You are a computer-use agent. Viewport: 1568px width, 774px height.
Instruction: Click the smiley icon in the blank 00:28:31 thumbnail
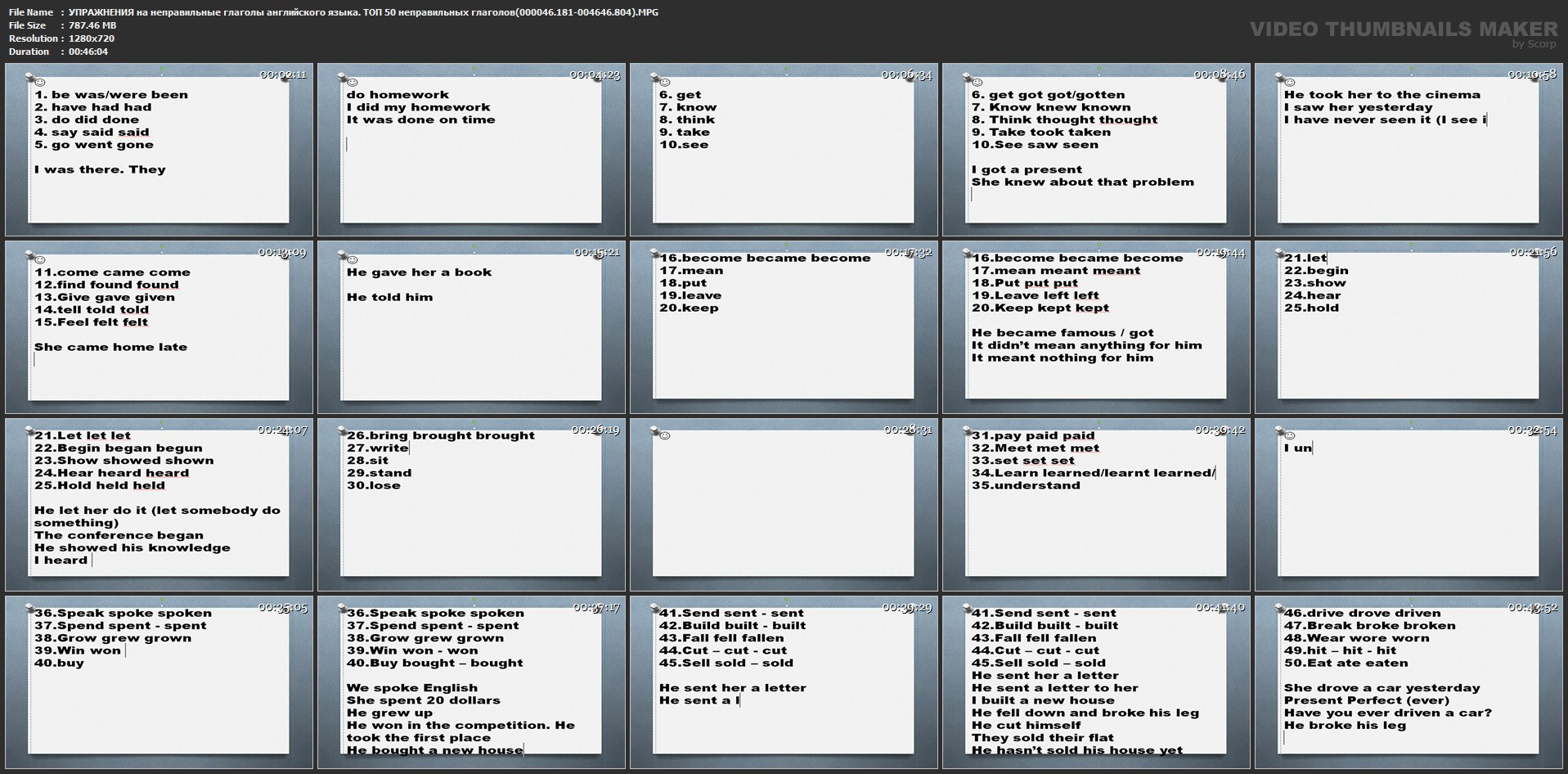click(664, 436)
